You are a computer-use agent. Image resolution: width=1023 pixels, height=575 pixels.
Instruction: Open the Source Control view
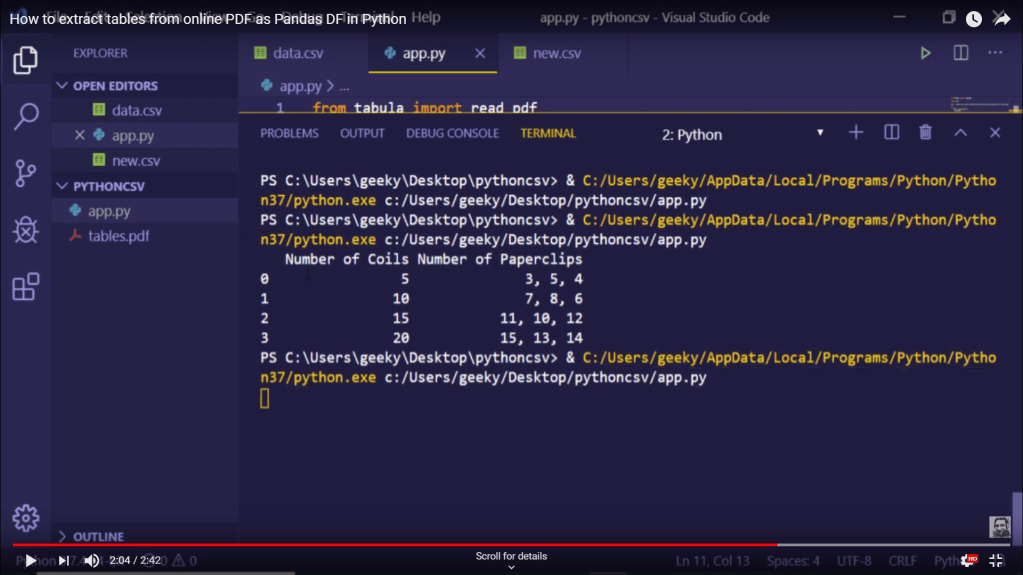pos(25,173)
